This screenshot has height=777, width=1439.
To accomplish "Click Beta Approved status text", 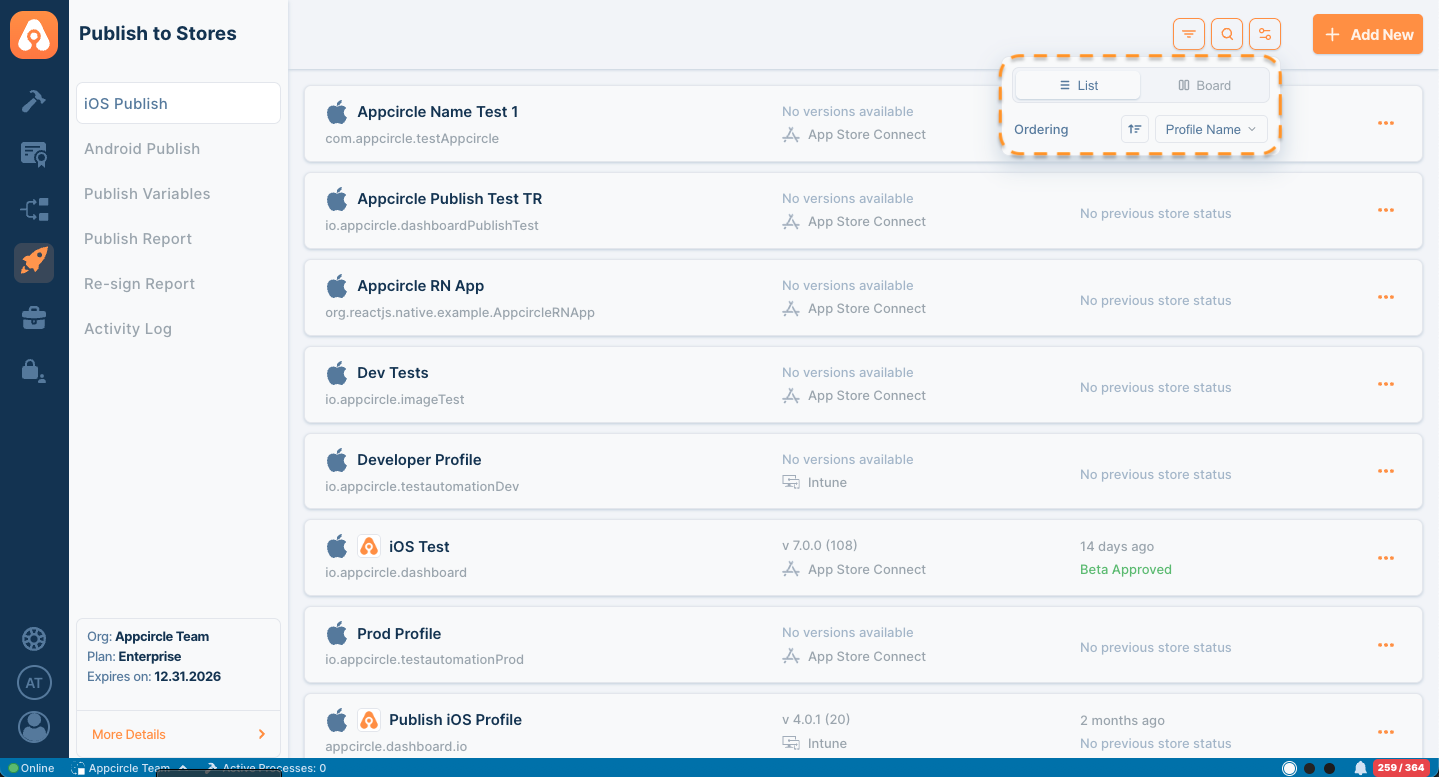I will 1125,569.
